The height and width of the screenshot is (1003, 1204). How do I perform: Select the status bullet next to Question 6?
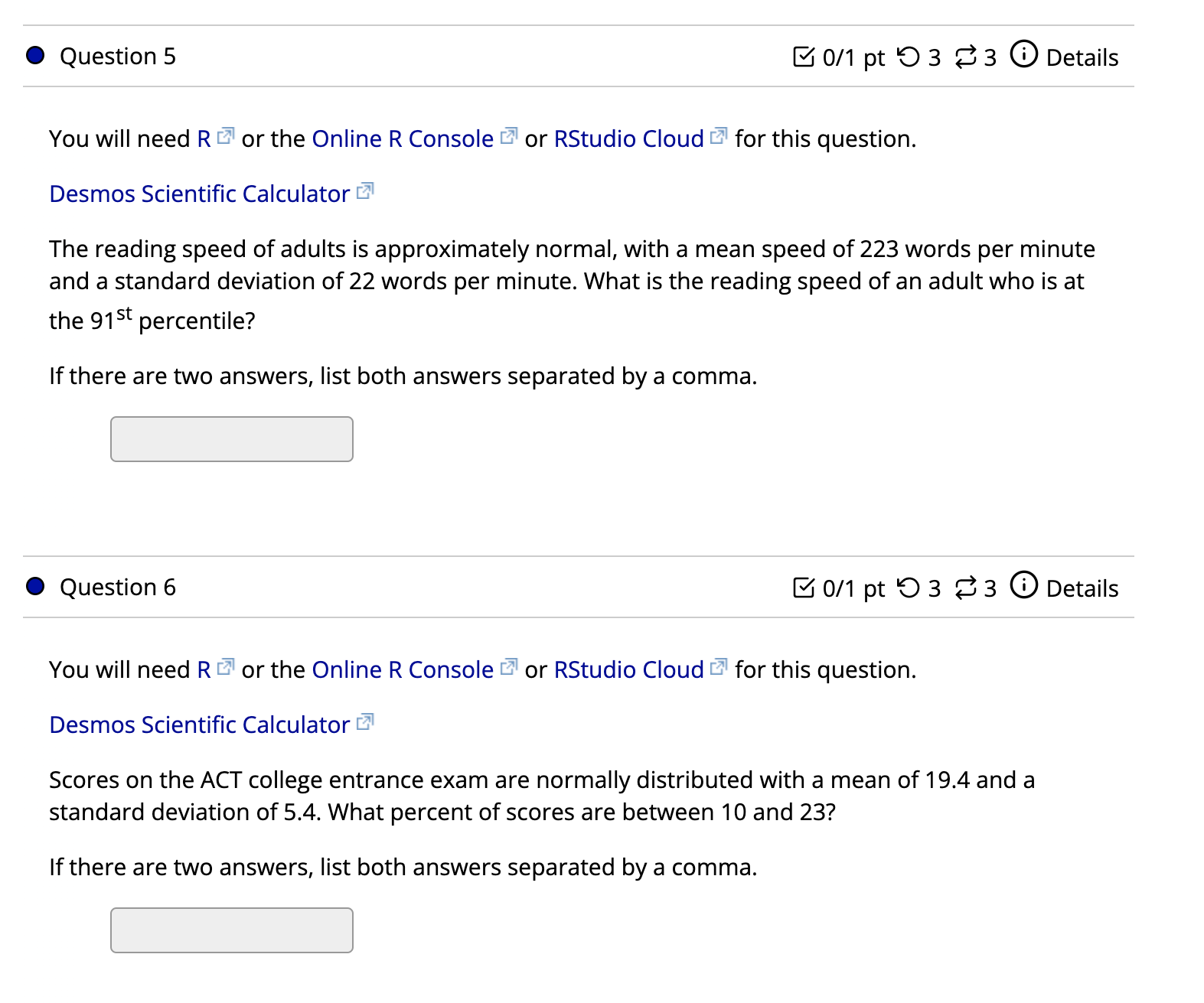coord(34,586)
